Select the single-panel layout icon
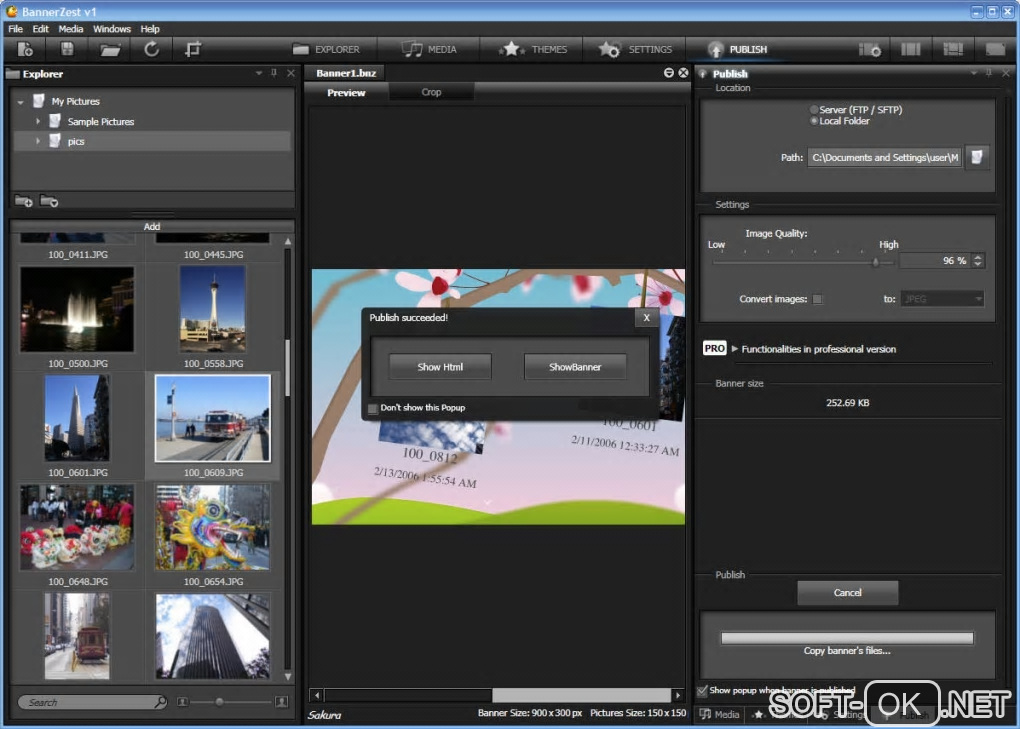Viewport: 1020px width, 729px height. 995,49
